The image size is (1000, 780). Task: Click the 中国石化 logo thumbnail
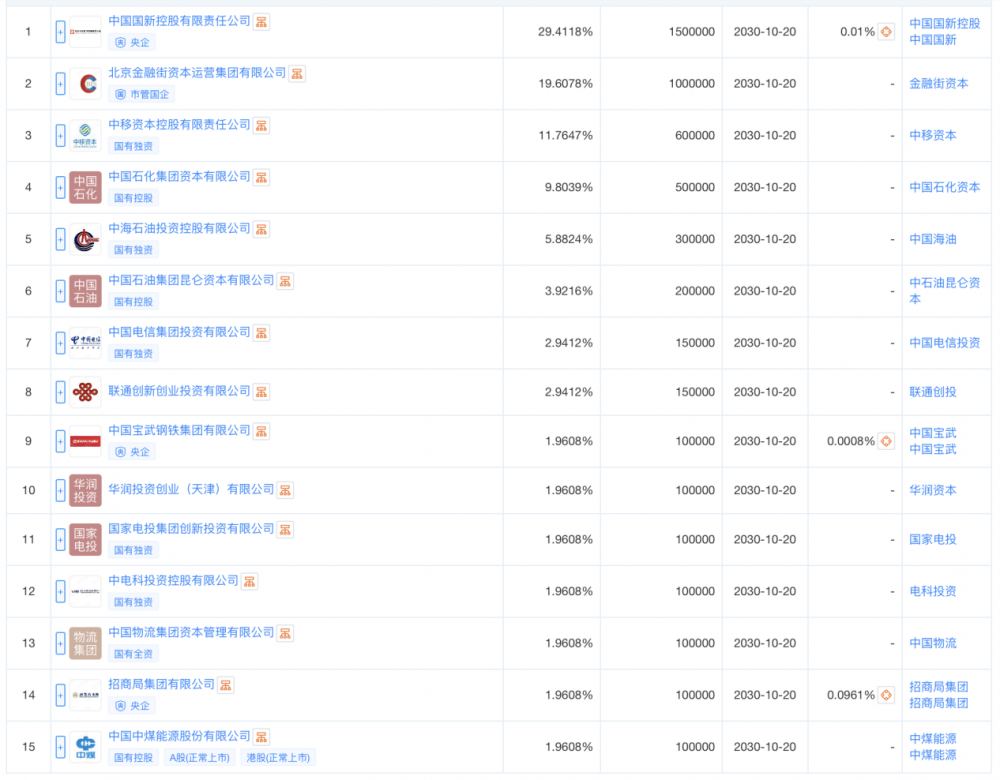click(85, 187)
